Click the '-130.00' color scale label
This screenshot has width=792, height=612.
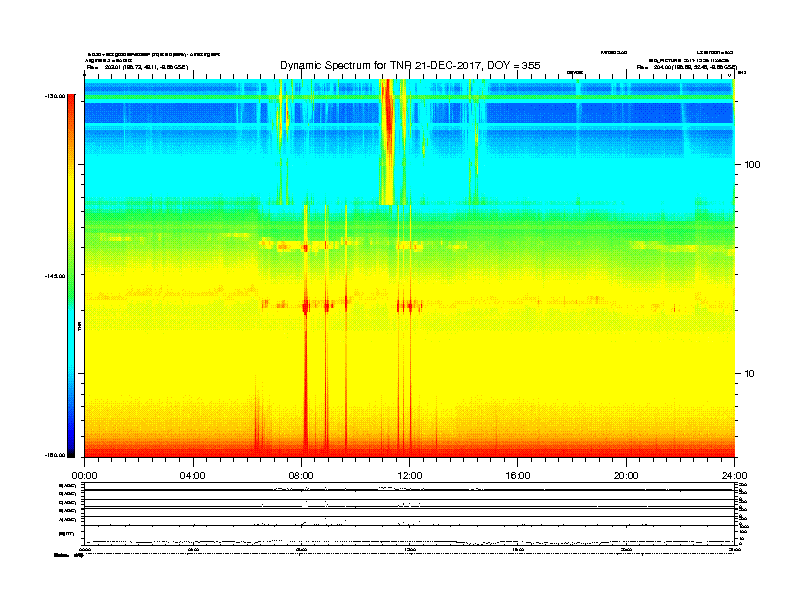[55, 96]
